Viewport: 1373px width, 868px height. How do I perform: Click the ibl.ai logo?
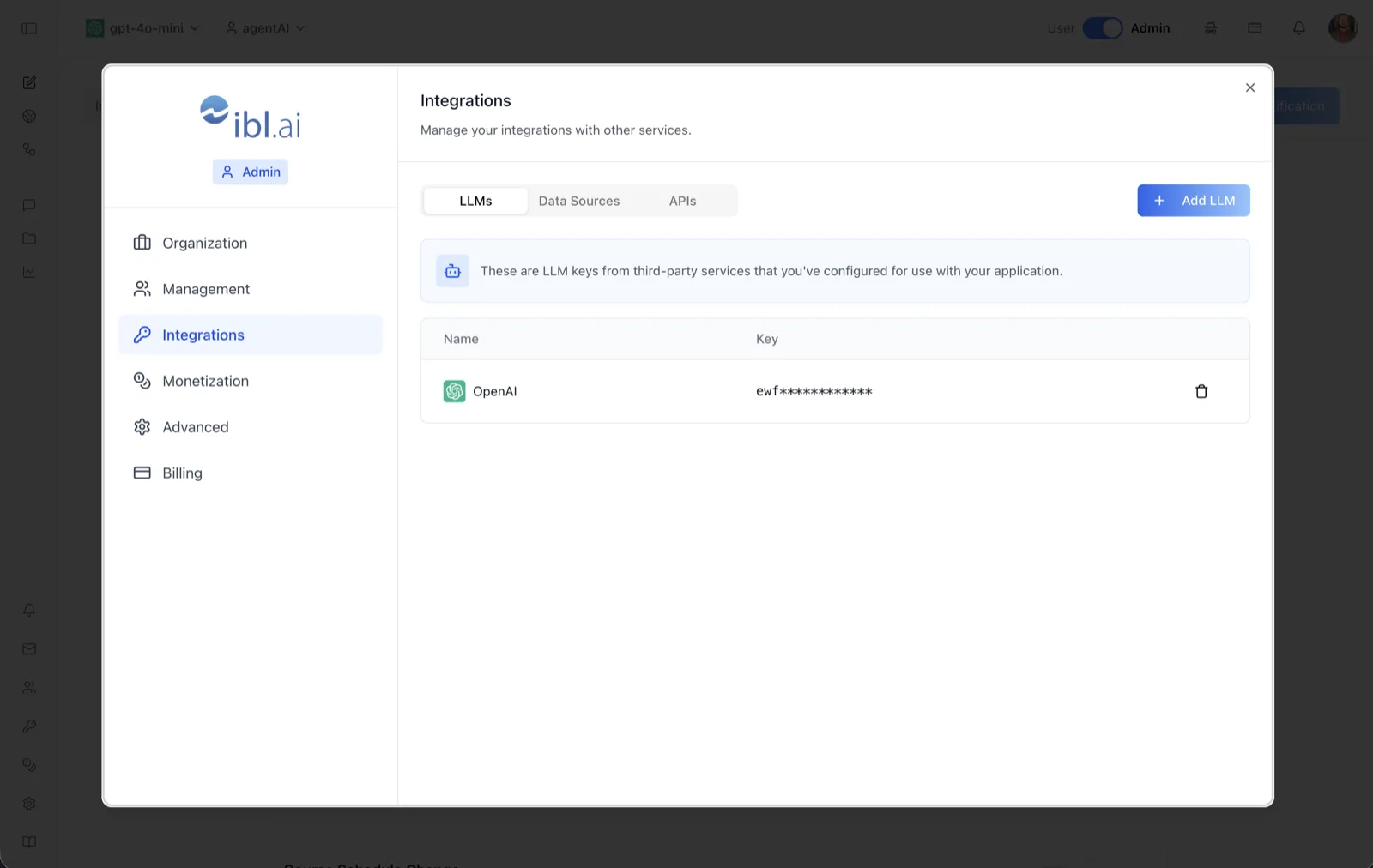point(251,118)
